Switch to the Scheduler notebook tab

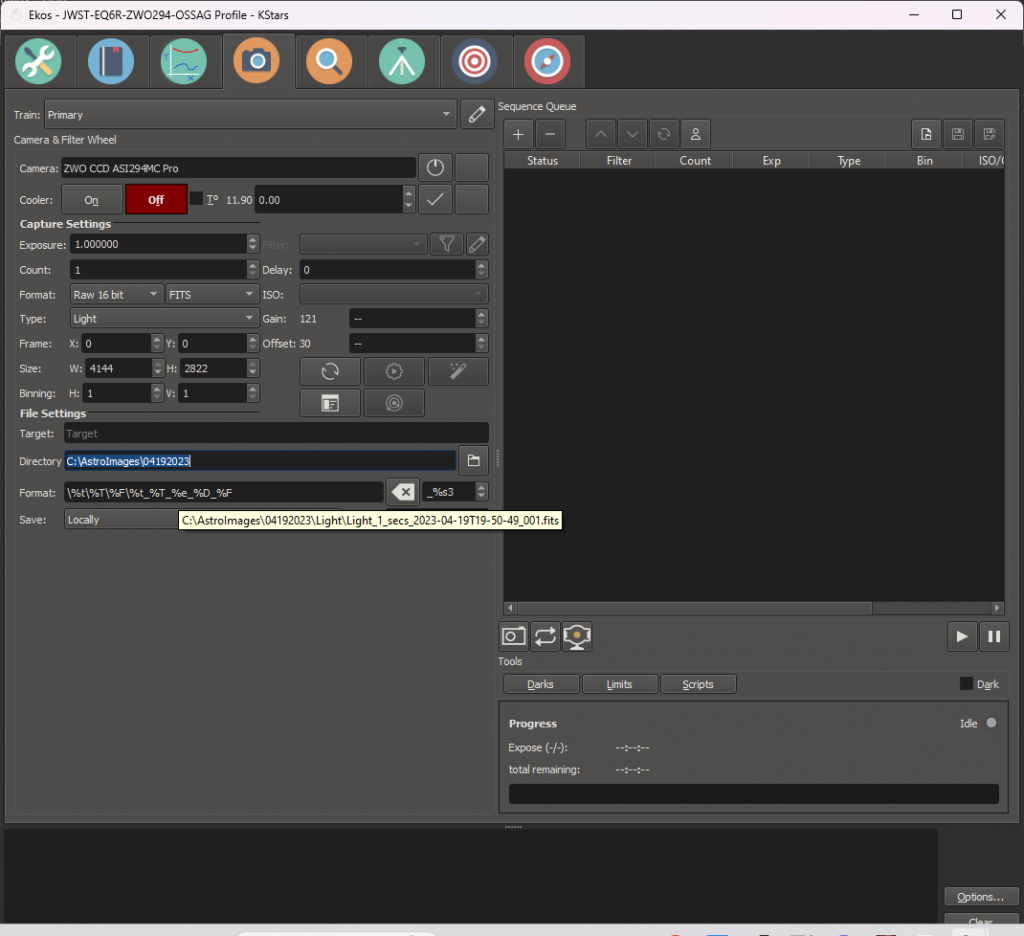(x=111, y=62)
